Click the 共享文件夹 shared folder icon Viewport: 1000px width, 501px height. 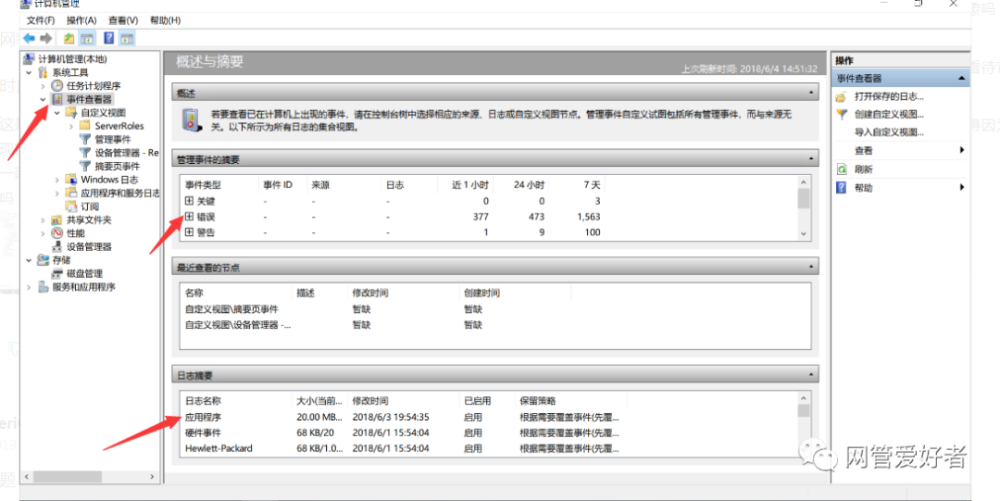[x=57, y=219]
